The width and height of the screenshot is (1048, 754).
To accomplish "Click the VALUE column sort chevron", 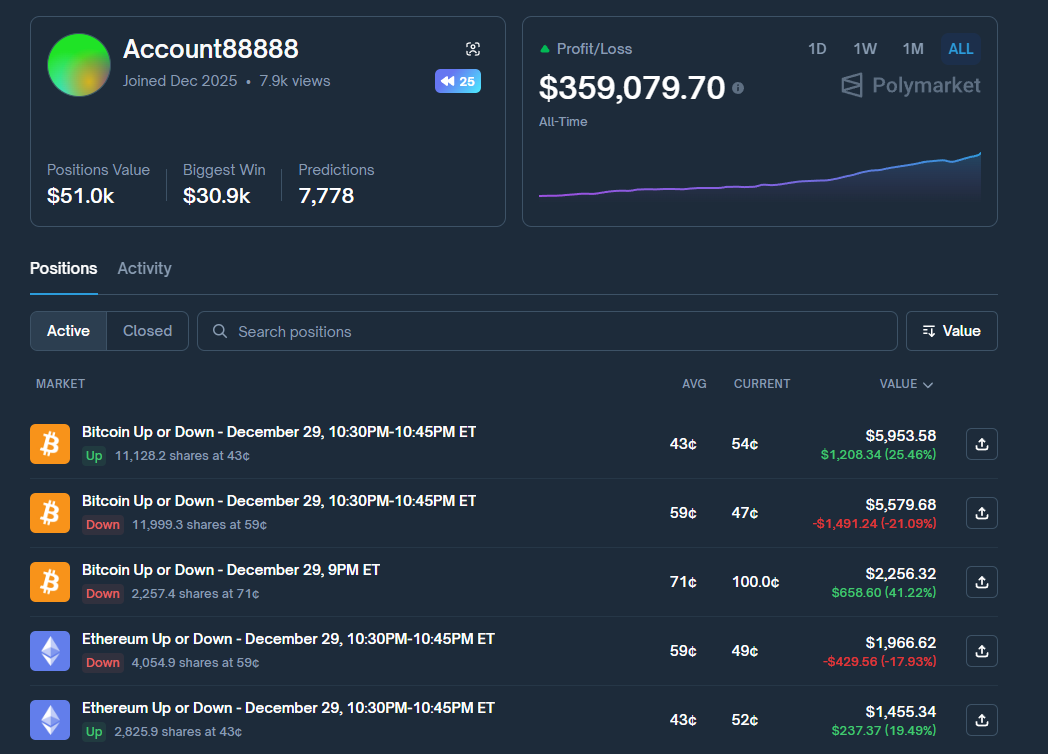I will [x=928, y=383].
